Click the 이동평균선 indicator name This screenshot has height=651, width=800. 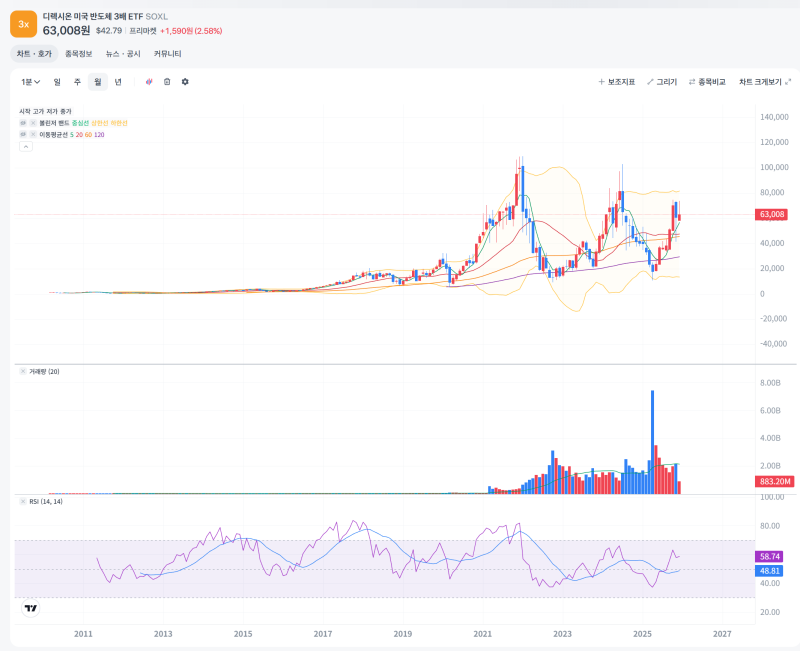54,135
